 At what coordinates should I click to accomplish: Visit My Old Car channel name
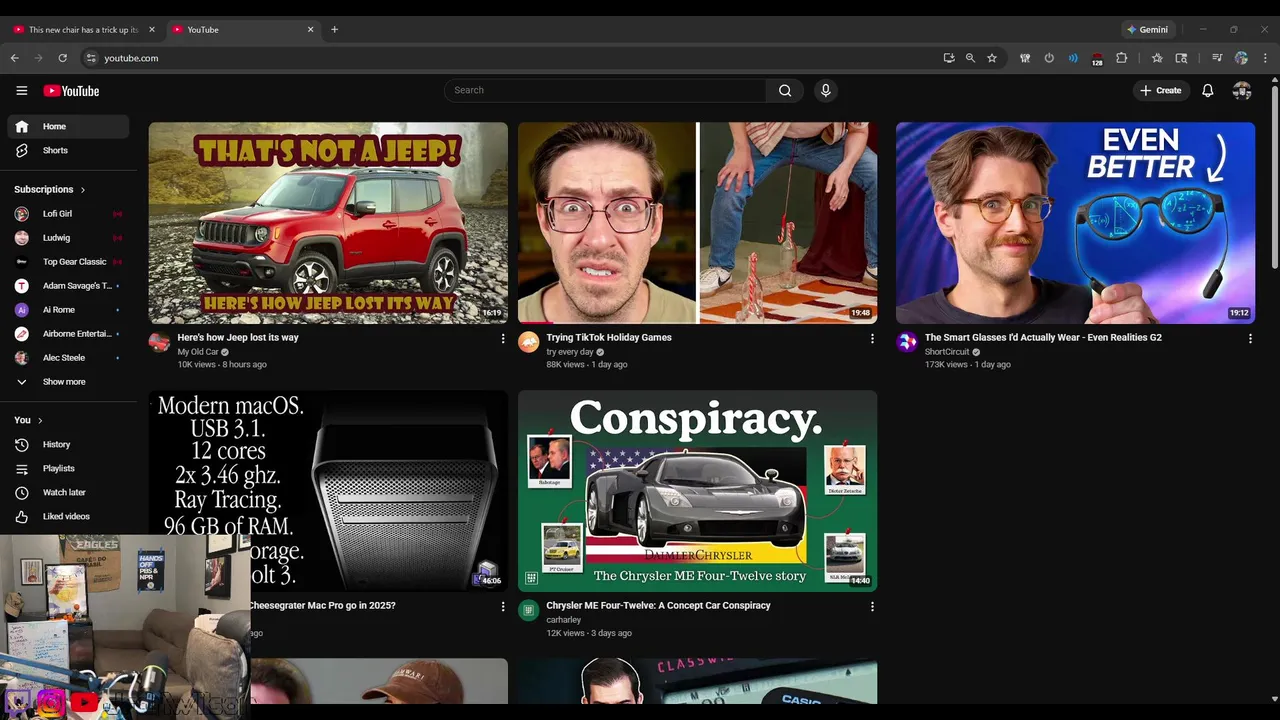tap(198, 352)
